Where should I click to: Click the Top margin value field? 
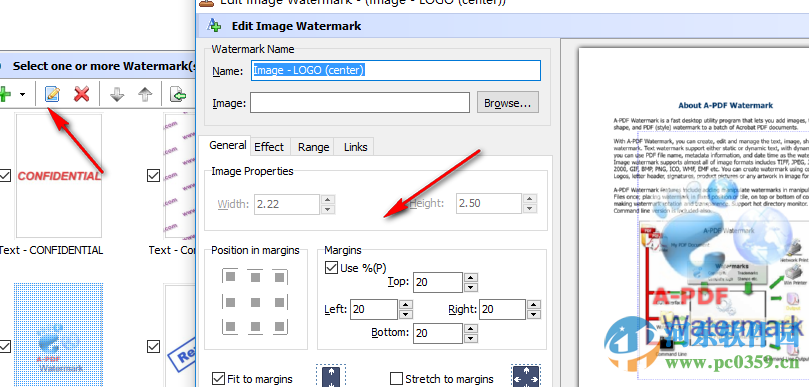[x=438, y=282]
